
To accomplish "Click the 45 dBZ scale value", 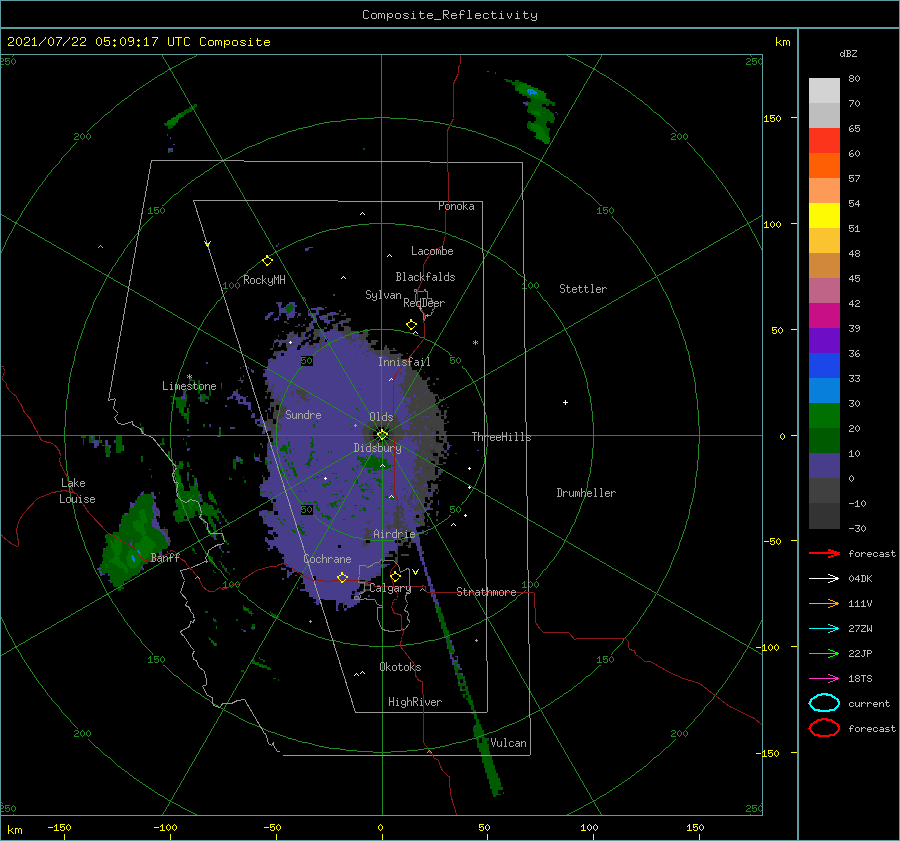I will (x=854, y=278).
